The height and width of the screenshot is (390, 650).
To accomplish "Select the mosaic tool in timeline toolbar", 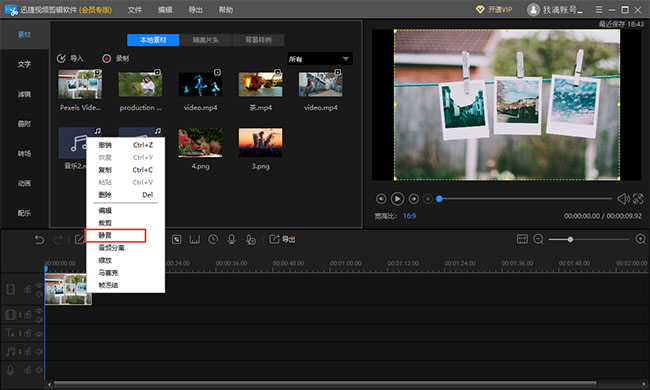I will click(177, 240).
